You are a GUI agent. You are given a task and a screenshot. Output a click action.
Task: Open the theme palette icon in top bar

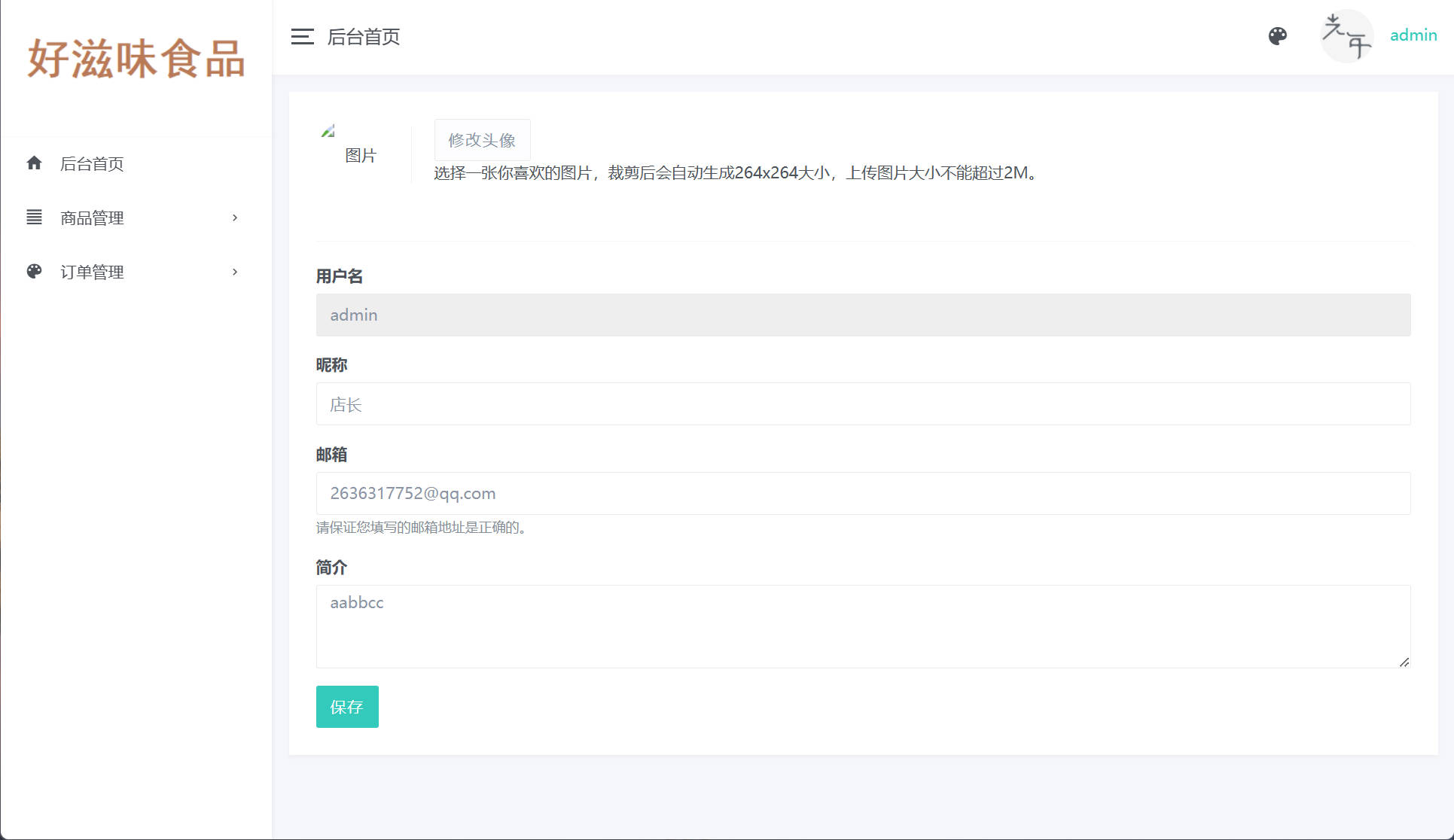1278,35
